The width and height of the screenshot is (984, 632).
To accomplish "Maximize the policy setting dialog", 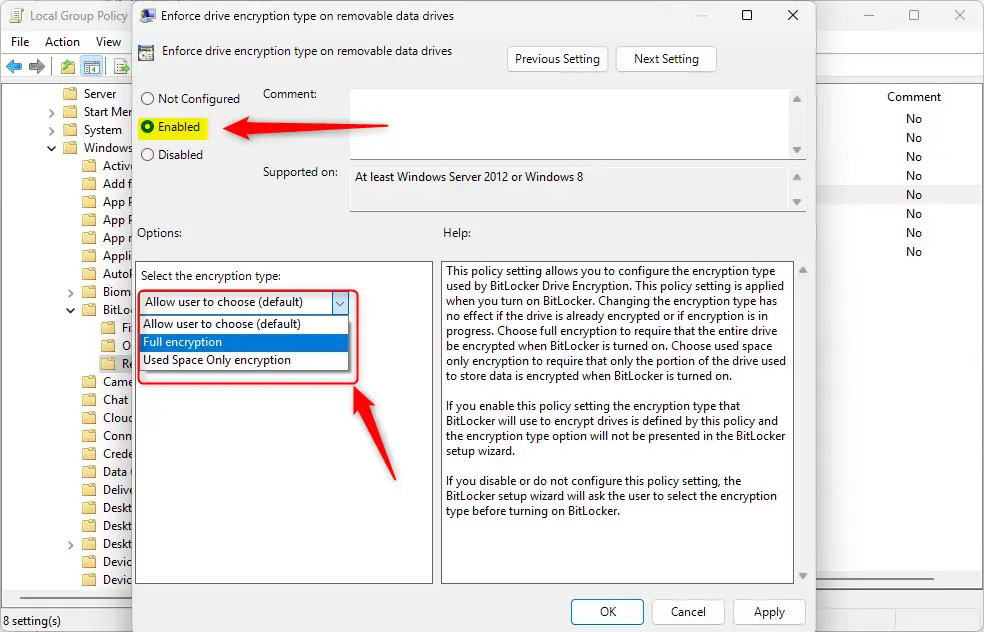I will [x=747, y=15].
